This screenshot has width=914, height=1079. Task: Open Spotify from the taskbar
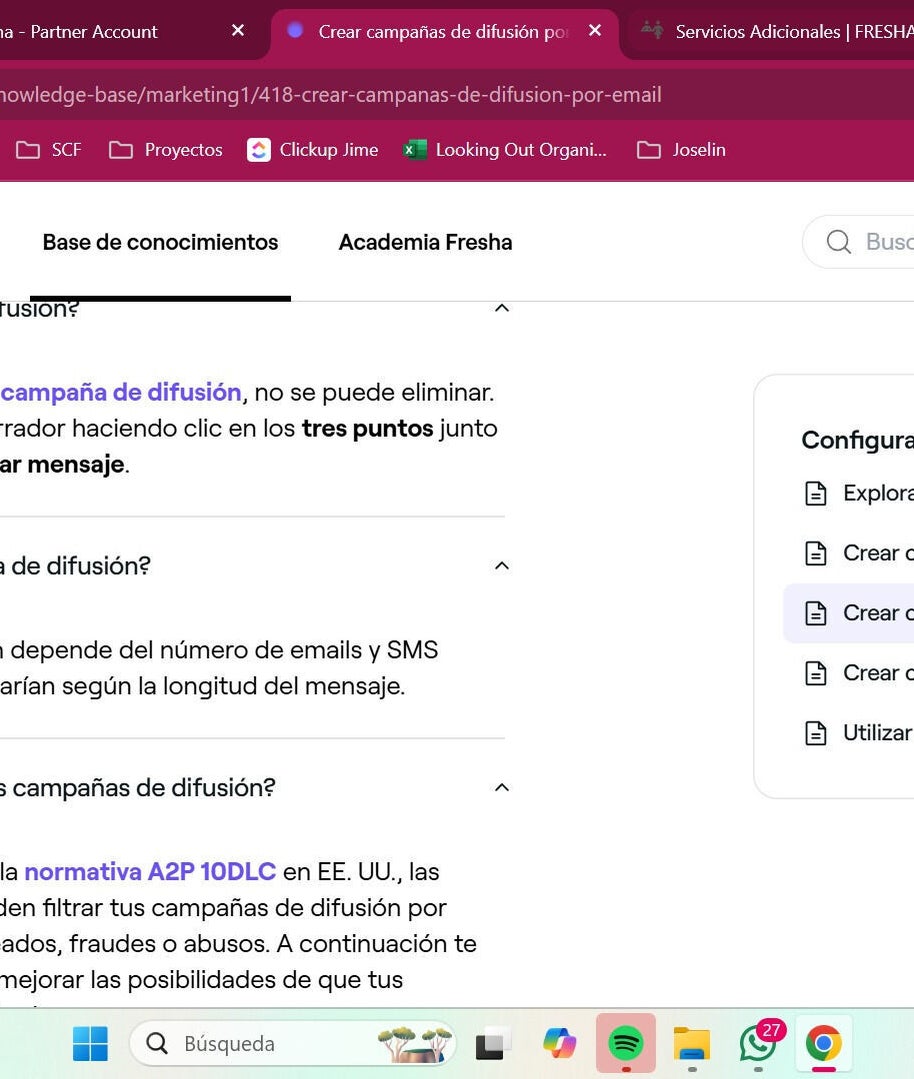coord(626,1043)
